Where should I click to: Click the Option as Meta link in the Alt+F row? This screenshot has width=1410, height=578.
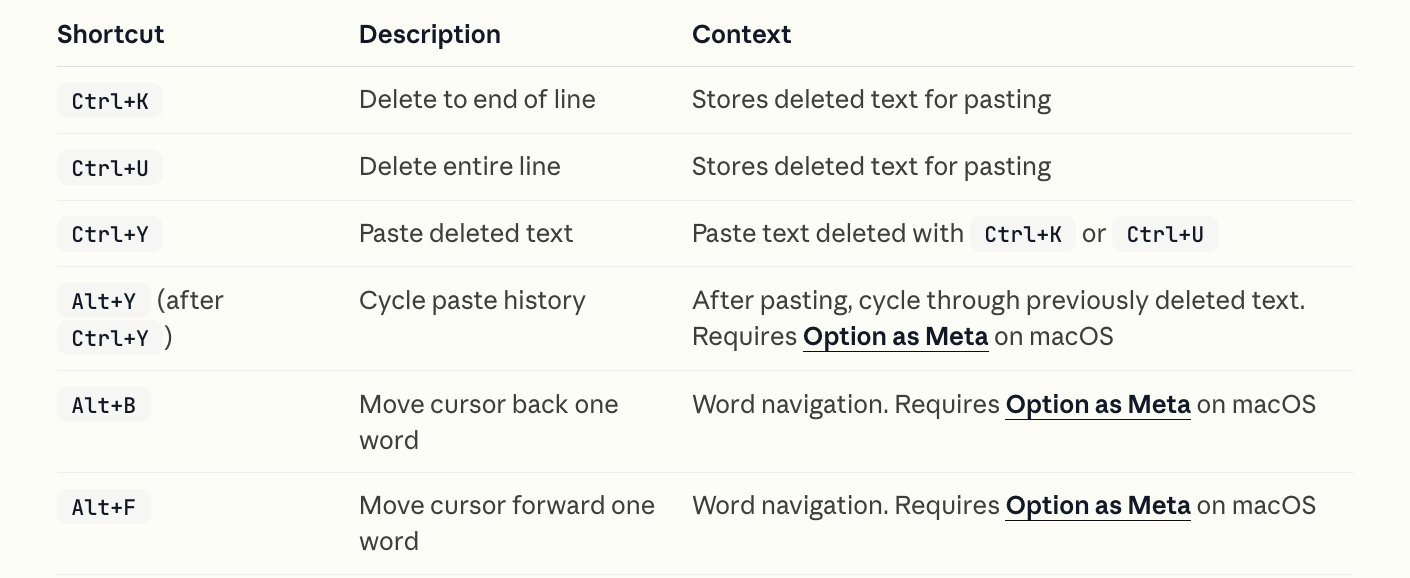coord(1098,506)
